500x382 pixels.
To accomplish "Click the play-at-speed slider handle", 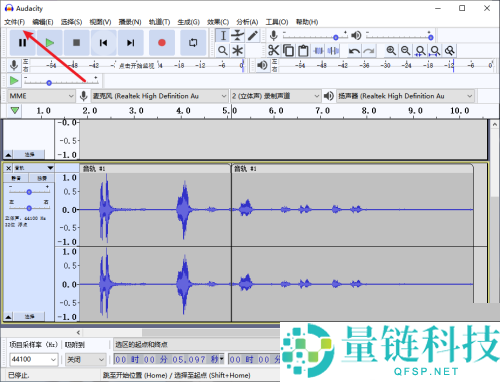I will tap(49, 83).
